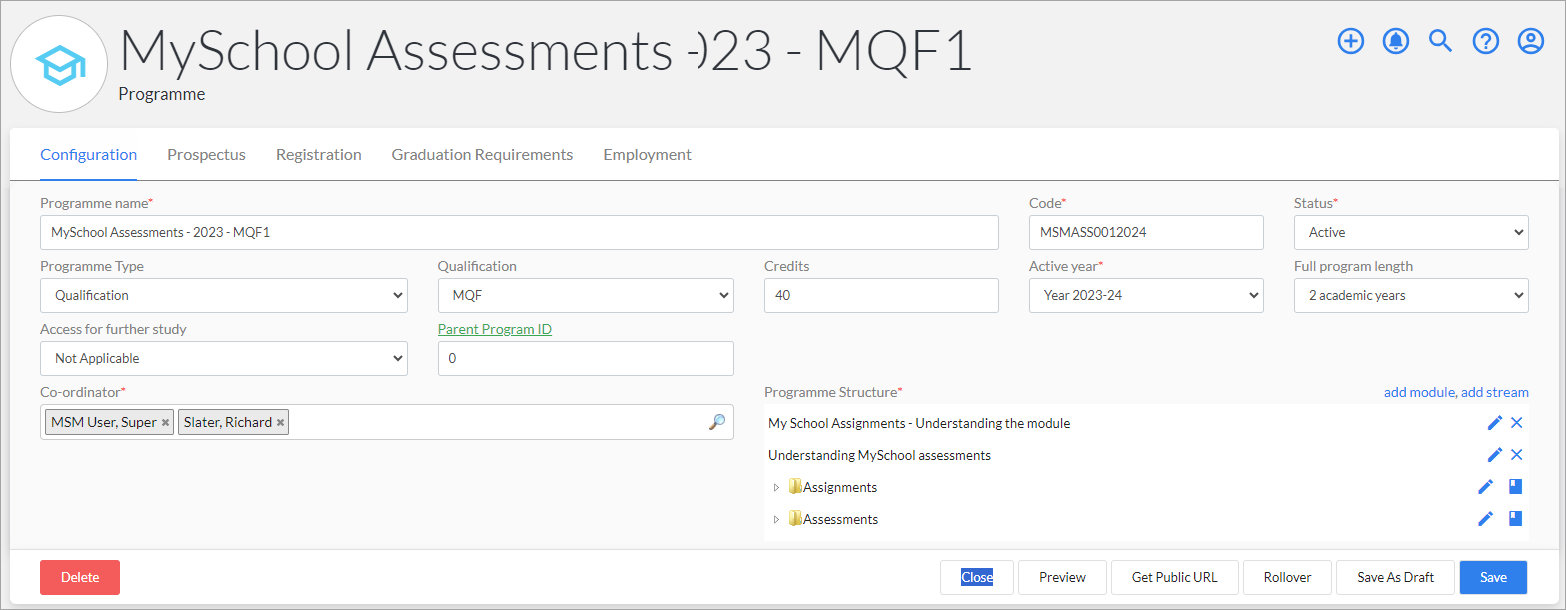
Task: Click My School Assignments - Understanding the module text
Action: [919, 423]
